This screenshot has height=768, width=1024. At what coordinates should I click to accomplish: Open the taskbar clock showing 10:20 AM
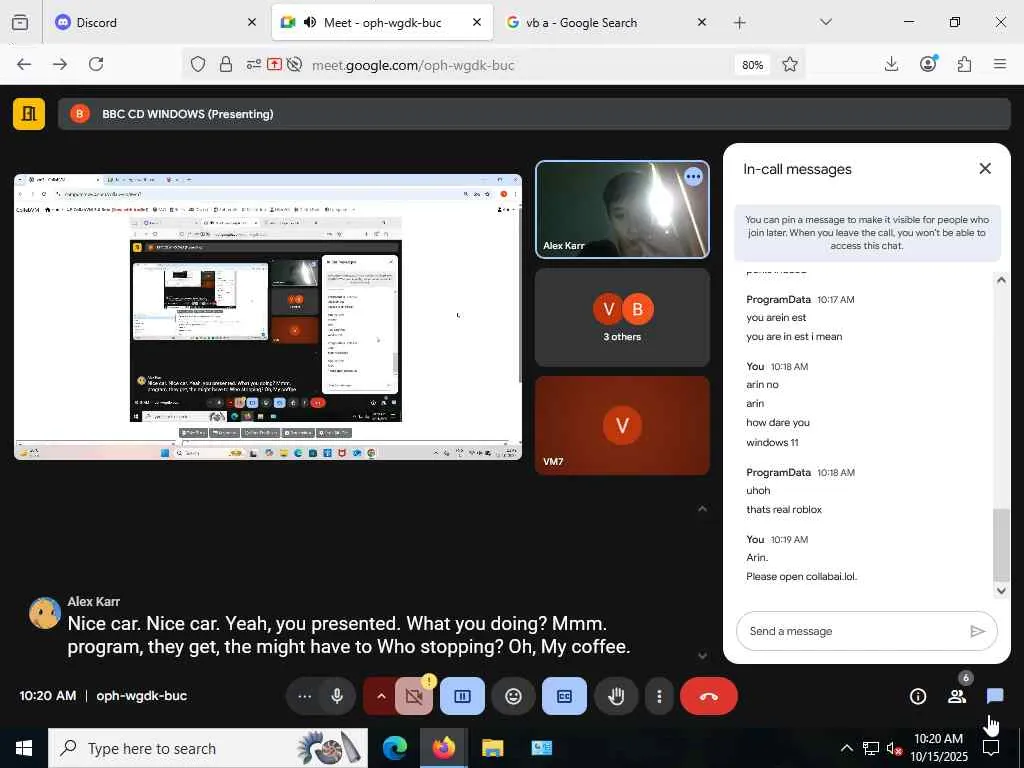[x=938, y=748]
